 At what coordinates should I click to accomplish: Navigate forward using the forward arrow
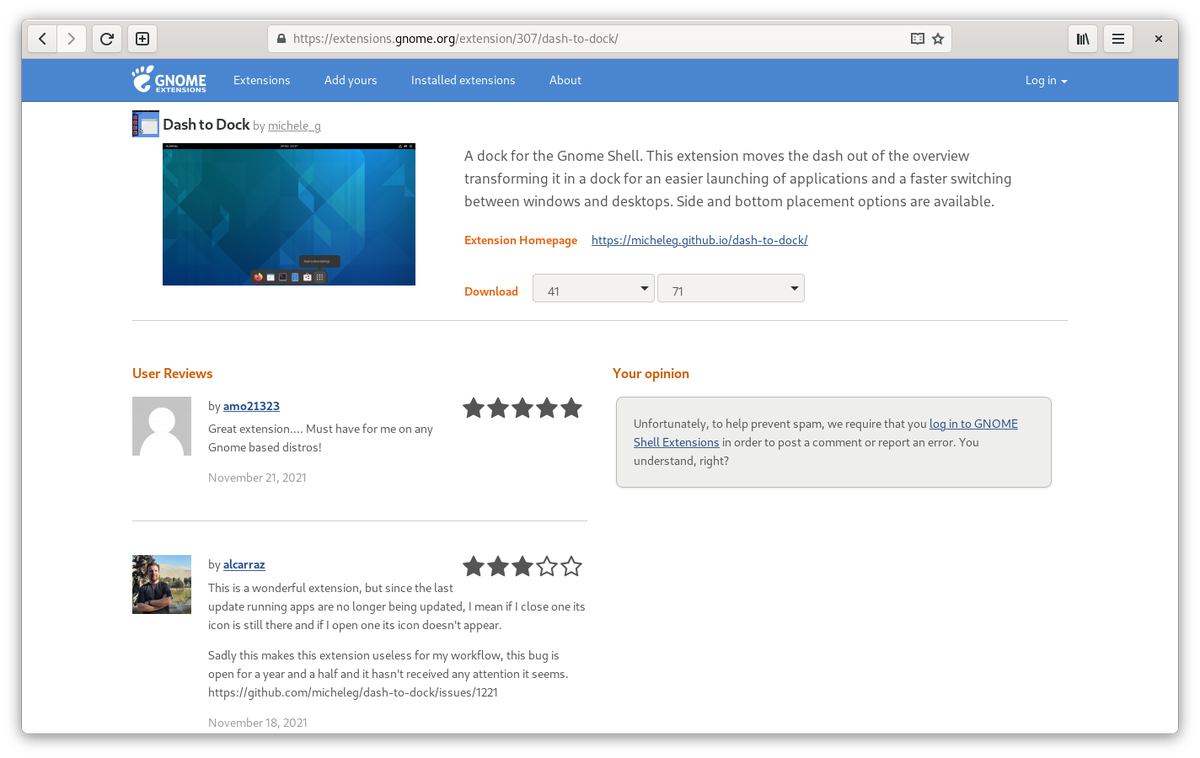click(x=70, y=38)
